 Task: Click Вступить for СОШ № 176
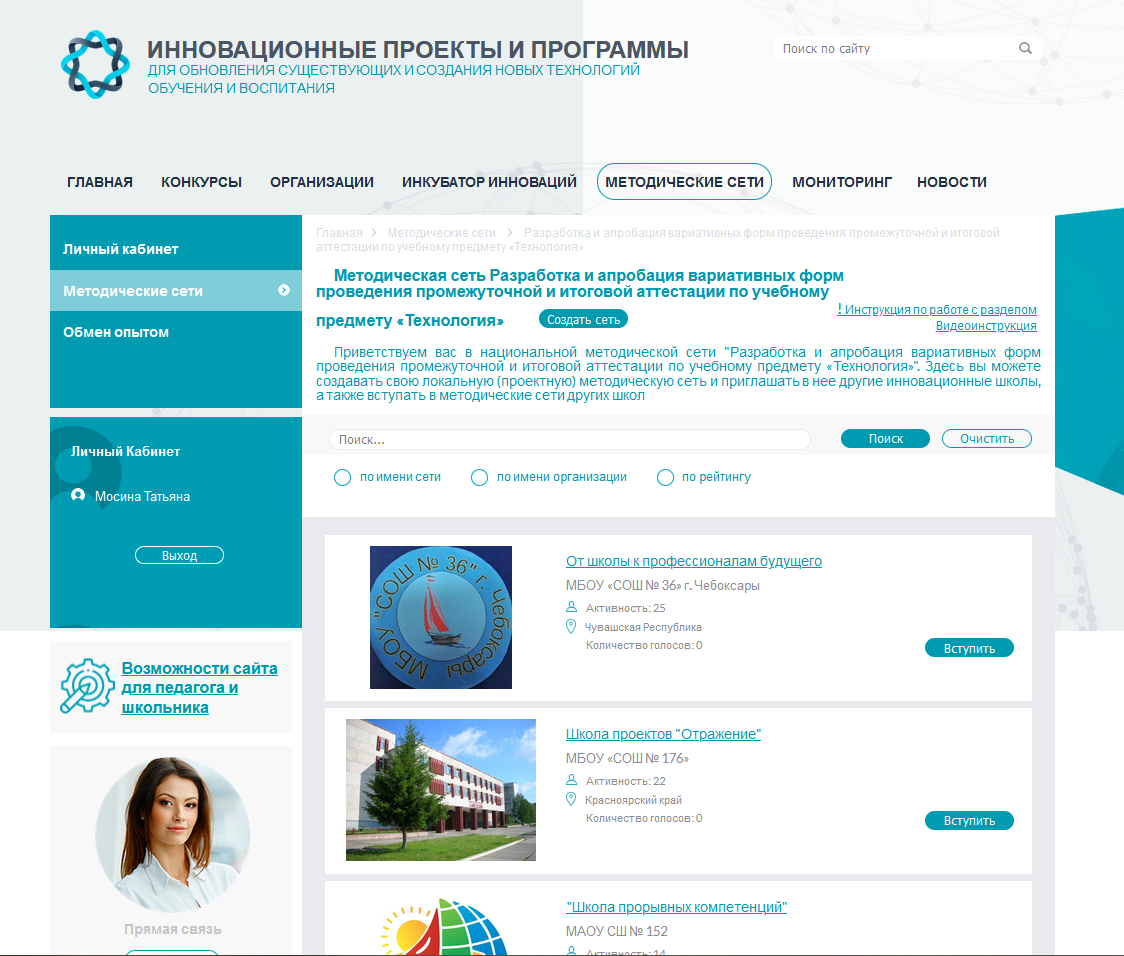point(969,821)
